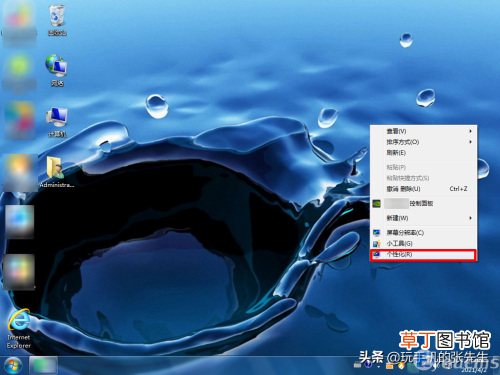
Task: Click the greyed 粘贴(P) entry
Action: point(424,167)
